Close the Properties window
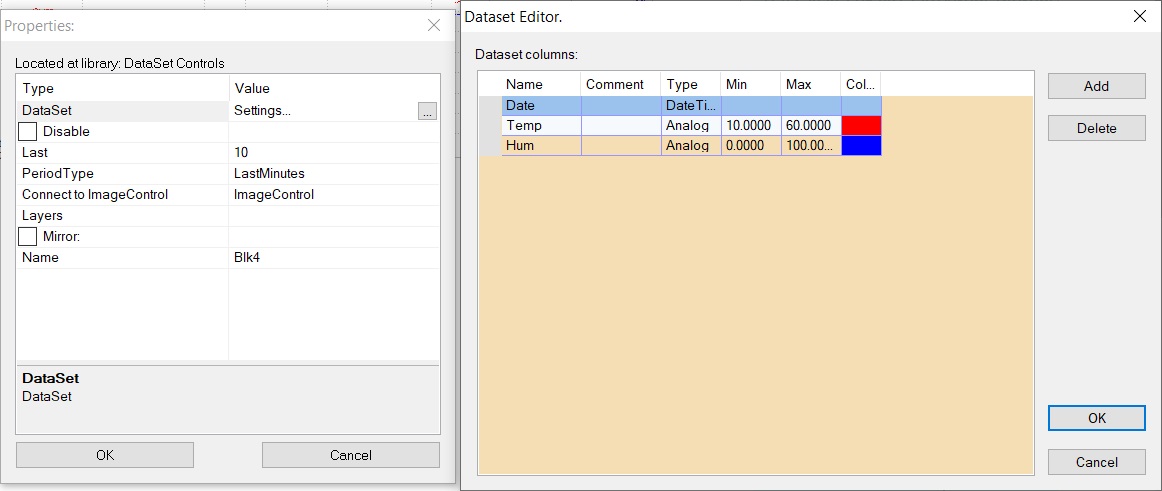The height and width of the screenshot is (491, 1162). coord(434,25)
